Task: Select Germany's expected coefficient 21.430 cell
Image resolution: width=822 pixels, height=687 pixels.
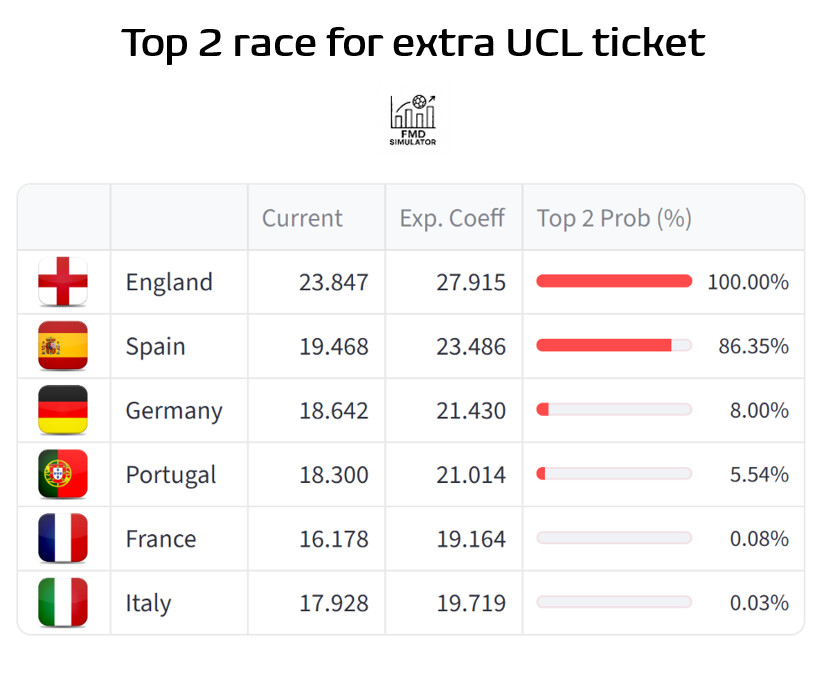Action: tap(471, 411)
